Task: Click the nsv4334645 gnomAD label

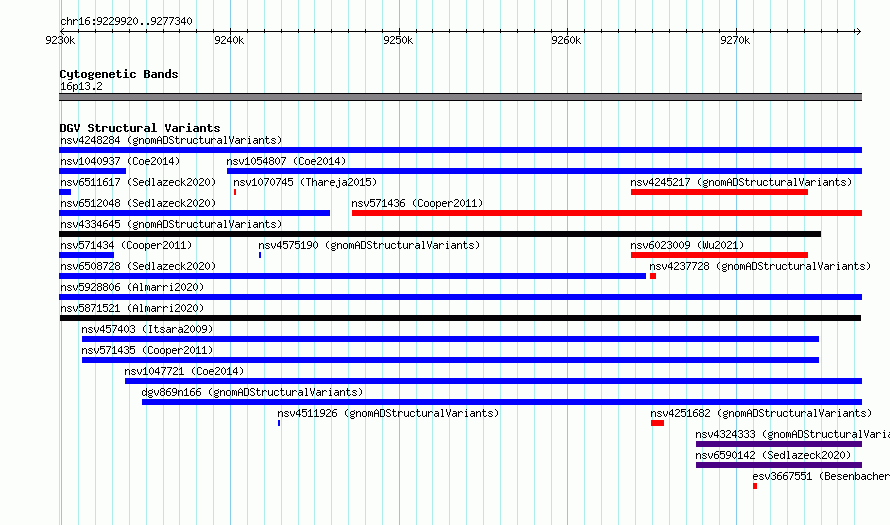Action: click(171, 224)
